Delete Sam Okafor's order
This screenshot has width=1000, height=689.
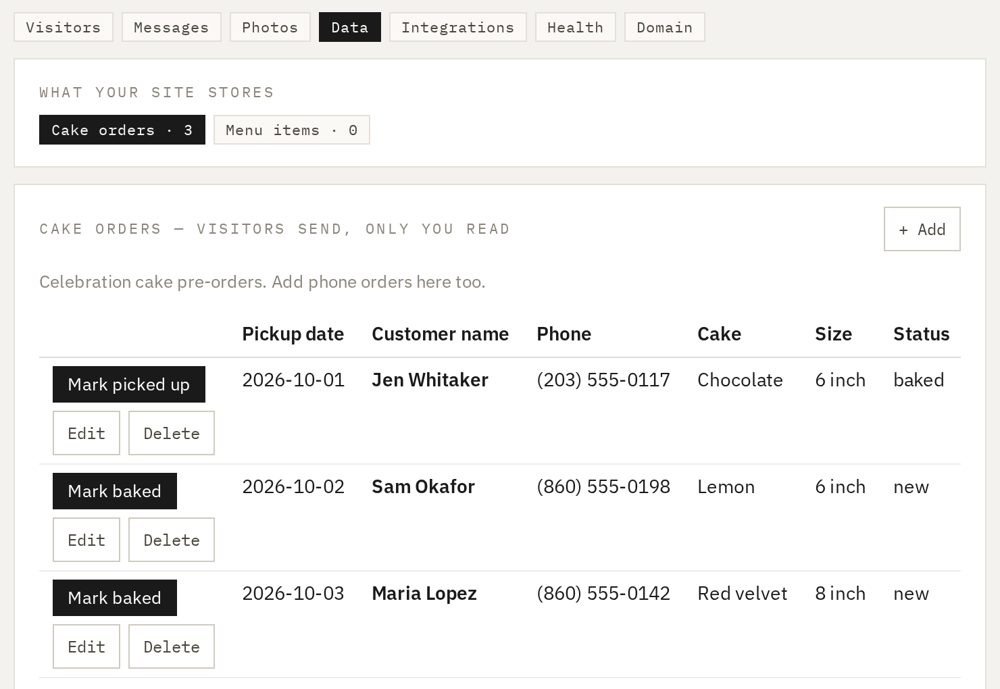[172, 540]
